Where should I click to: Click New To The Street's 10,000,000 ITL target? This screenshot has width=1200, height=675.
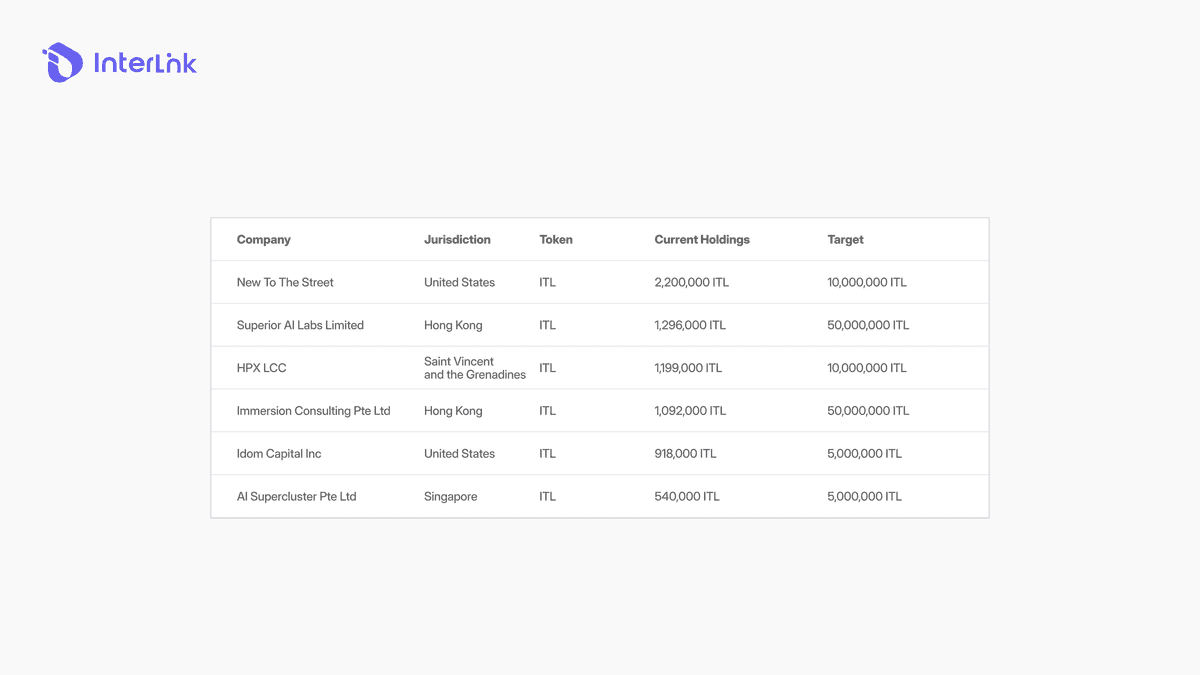point(867,282)
